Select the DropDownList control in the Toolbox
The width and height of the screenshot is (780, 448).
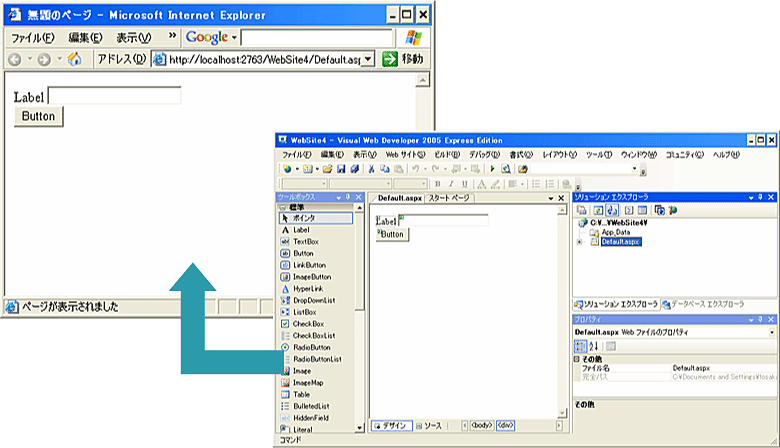tap(316, 300)
